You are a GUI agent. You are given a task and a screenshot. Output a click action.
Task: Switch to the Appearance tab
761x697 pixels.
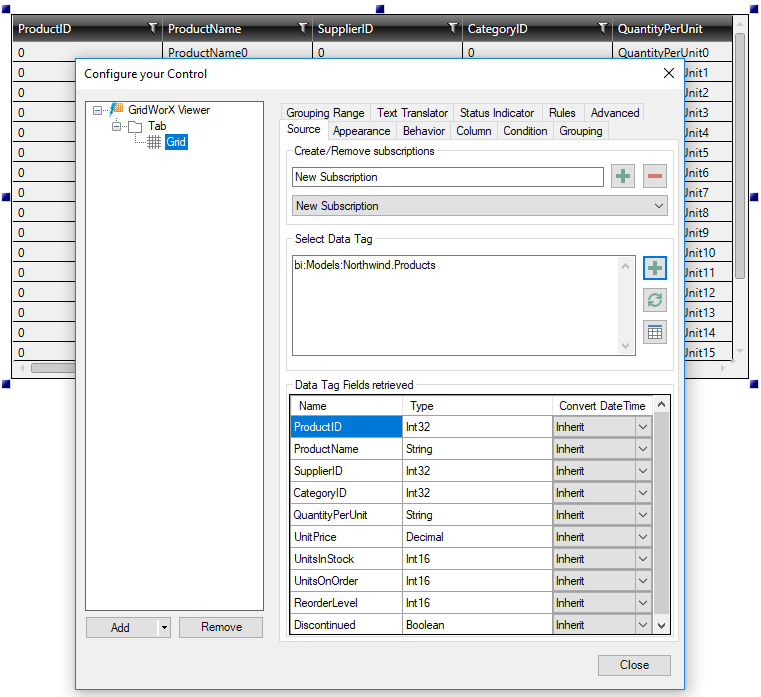(361, 131)
